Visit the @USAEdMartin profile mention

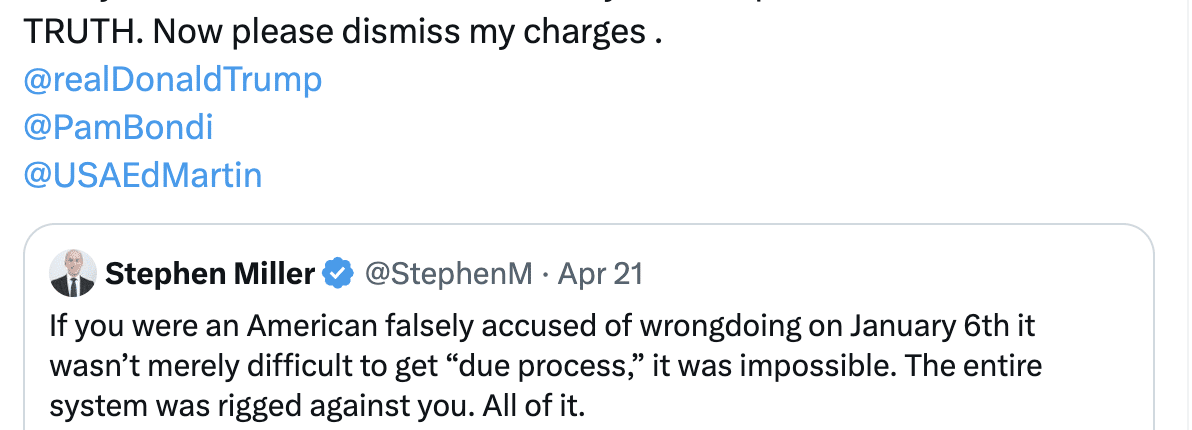coord(141,176)
